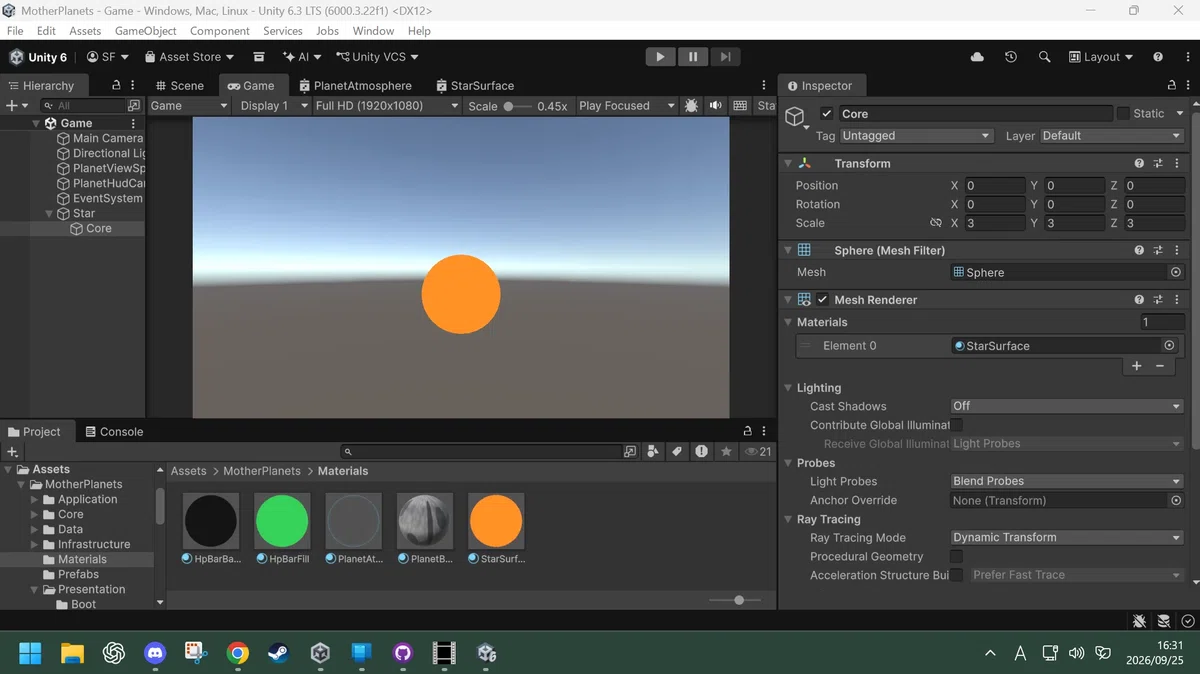Open the Tag dropdown showing Untagged
The width and height of the screenshot is (1200, 674).
tap(916, 136)
